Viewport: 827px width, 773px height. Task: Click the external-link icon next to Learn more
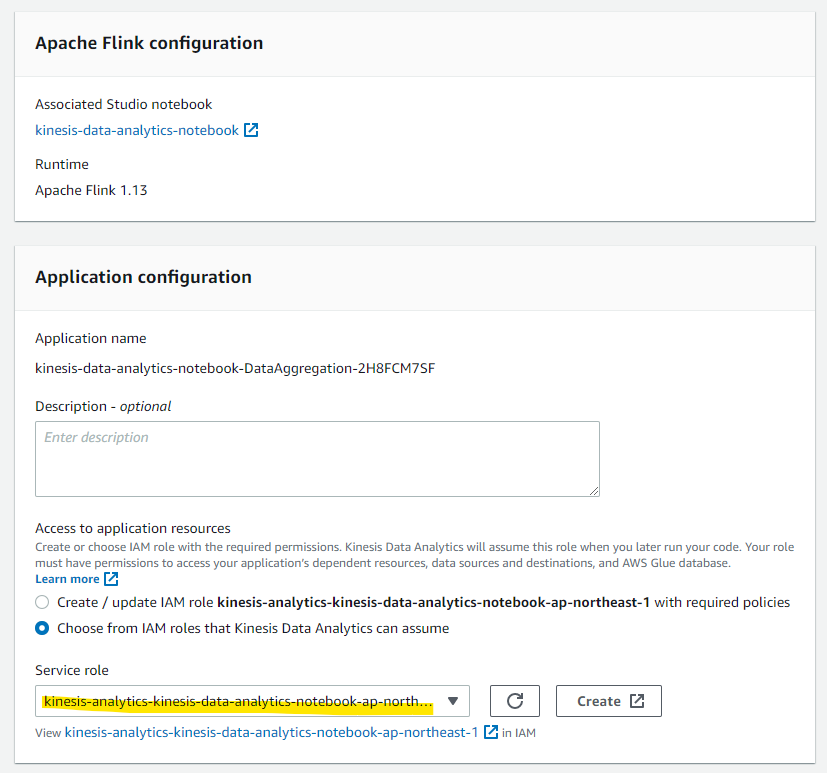tap(111, 579)
